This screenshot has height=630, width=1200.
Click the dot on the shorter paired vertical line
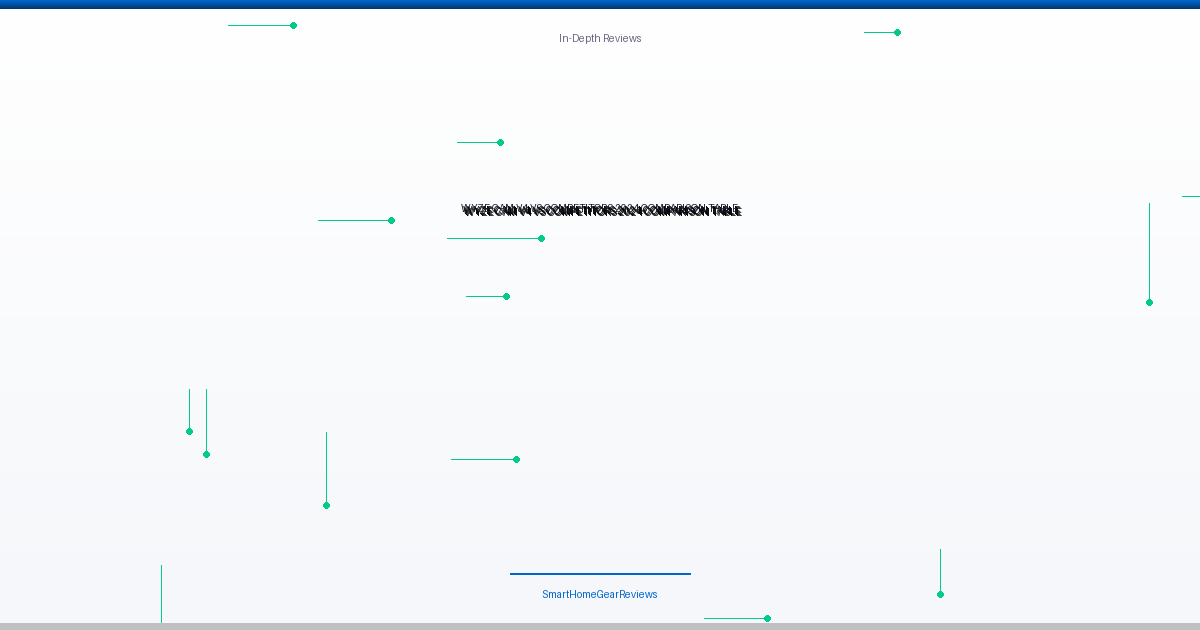point(189,431)
